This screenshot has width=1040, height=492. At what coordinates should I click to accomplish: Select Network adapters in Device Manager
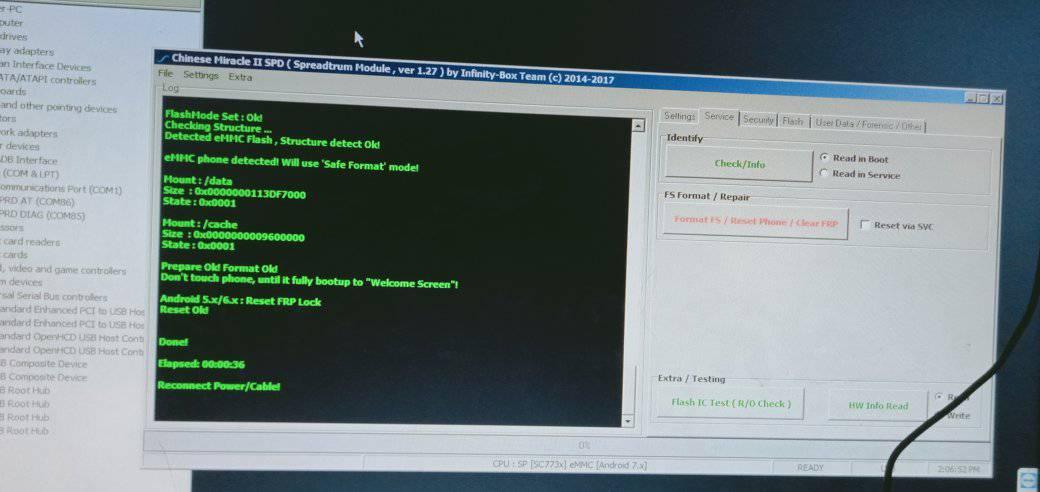point(29,133)
